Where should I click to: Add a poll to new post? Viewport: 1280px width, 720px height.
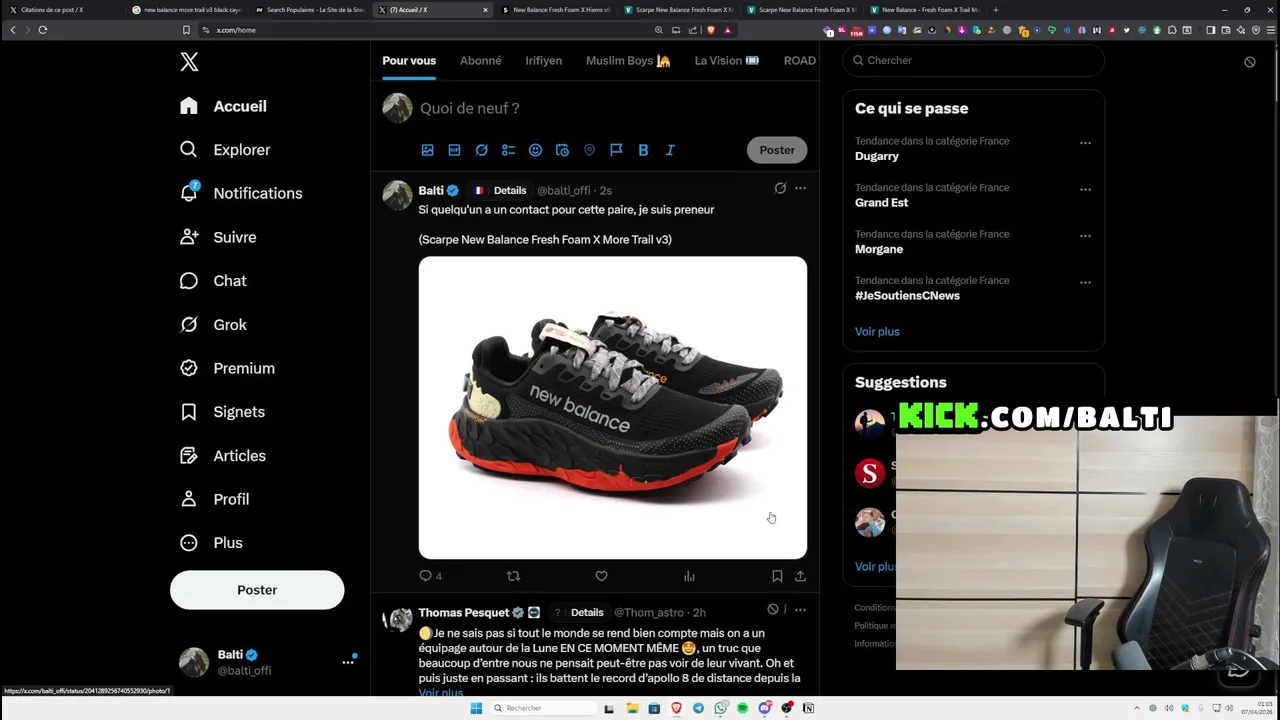pos(508,150)
